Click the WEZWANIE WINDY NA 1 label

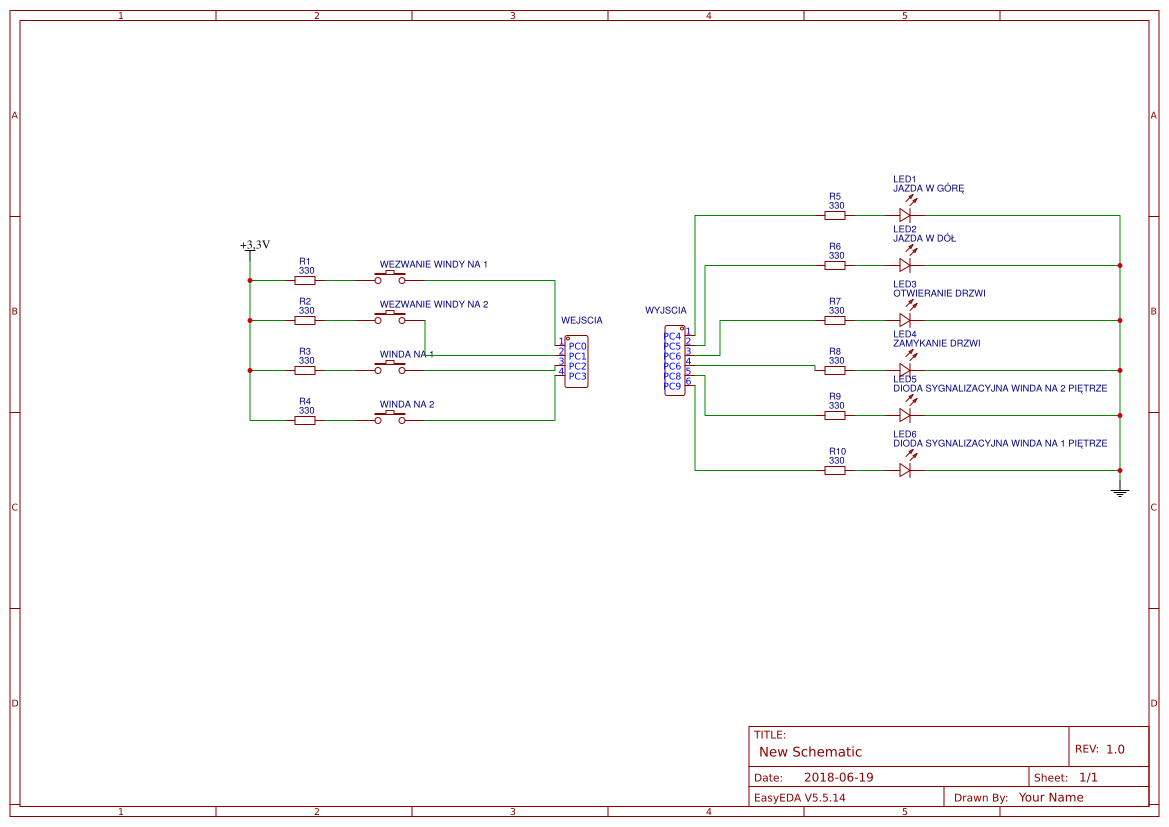click(433, 265)
